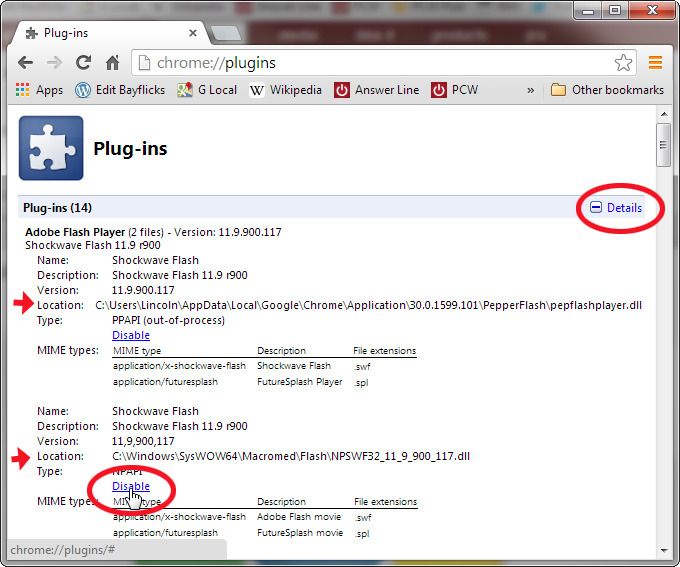Click the scrollbar down arrow
Screen dimensions: 680x567
[664, 550]
